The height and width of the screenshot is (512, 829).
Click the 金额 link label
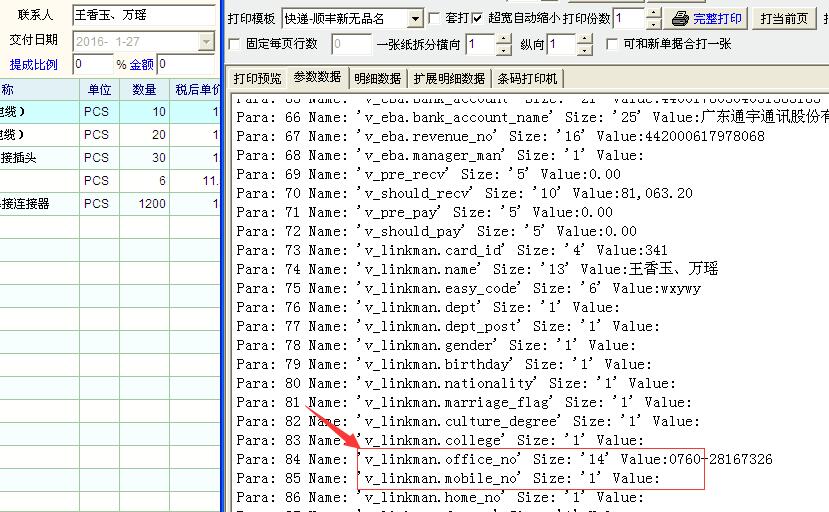tap(142, 65)
